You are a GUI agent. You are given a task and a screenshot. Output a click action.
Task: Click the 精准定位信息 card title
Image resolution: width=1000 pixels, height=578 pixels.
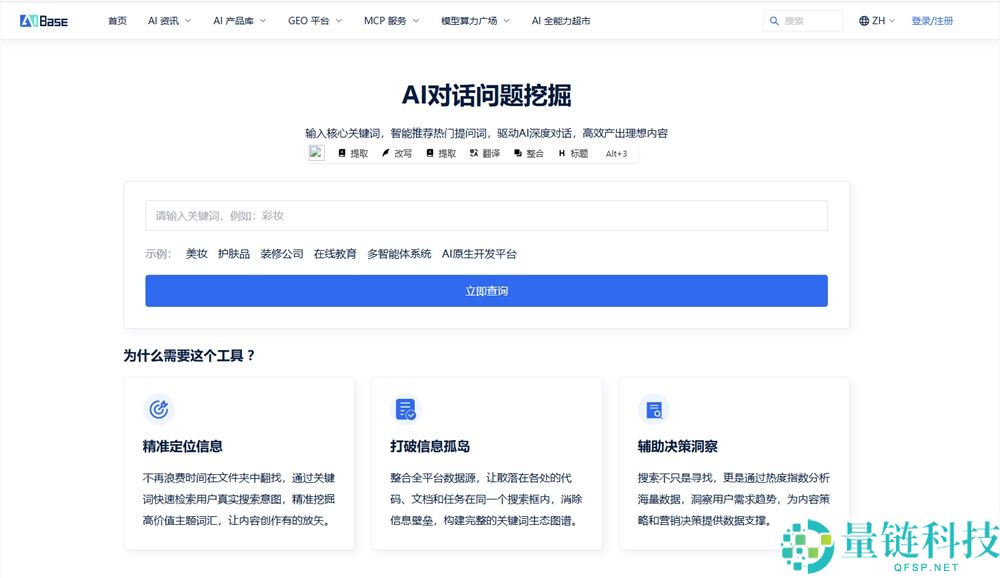click(182, 447)
